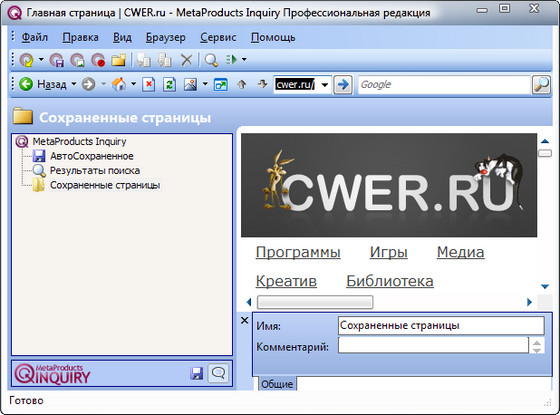Toggle the comment bubble button in Inquiry panel
This screenshot has width=560, height=415.
[x=218, y=373]
